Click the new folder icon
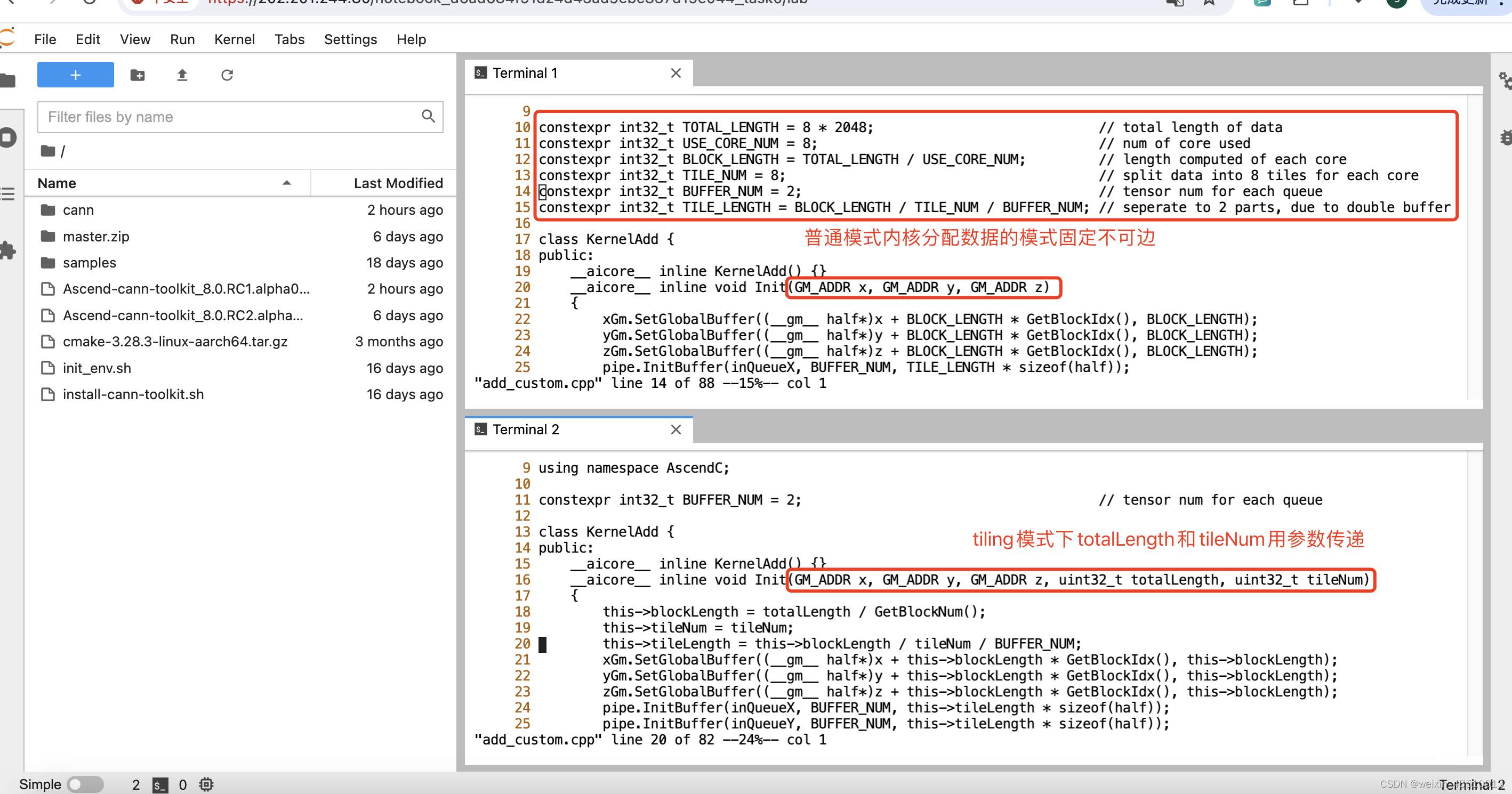 coord(138,75)
